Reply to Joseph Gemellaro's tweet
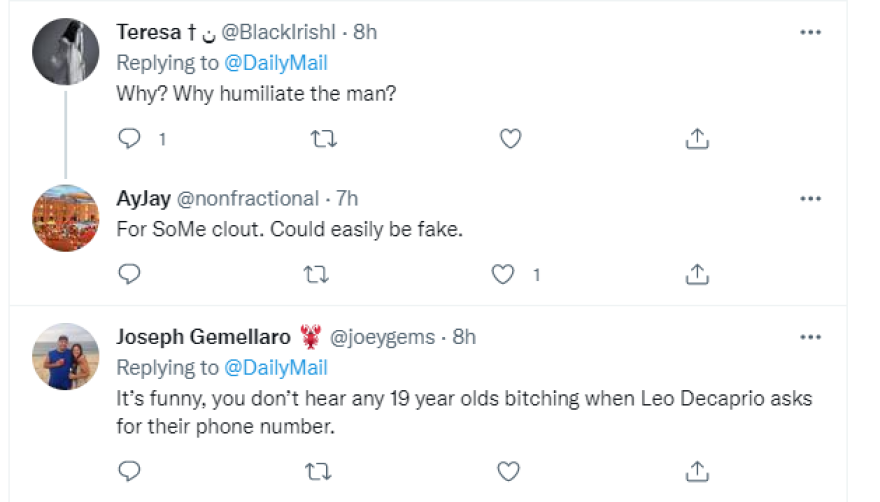The image size is (880, 502). click(x=130, y=471)
